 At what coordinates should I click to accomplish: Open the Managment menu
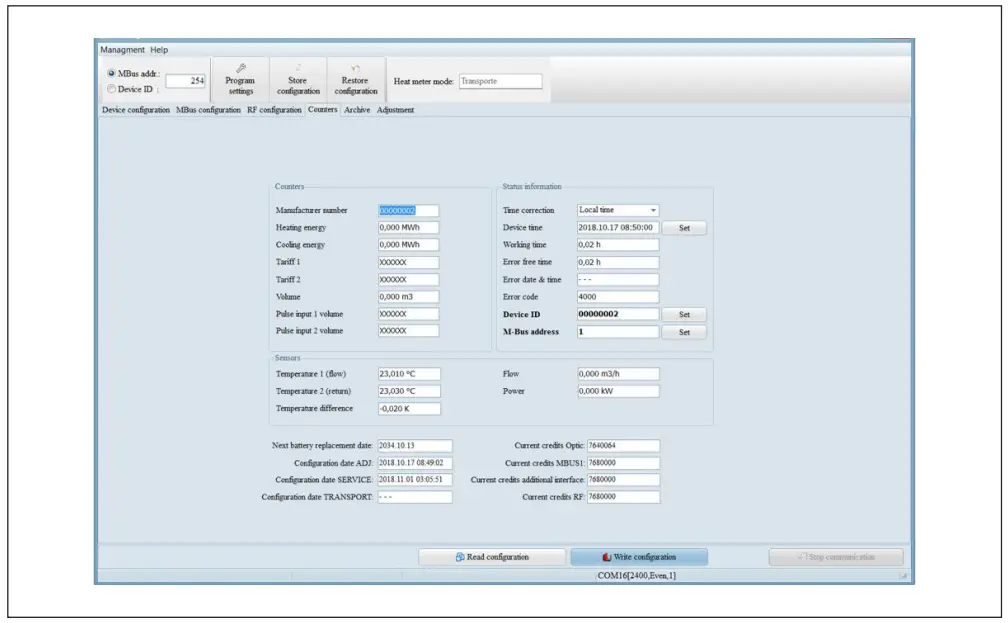[x=122, y=50]
